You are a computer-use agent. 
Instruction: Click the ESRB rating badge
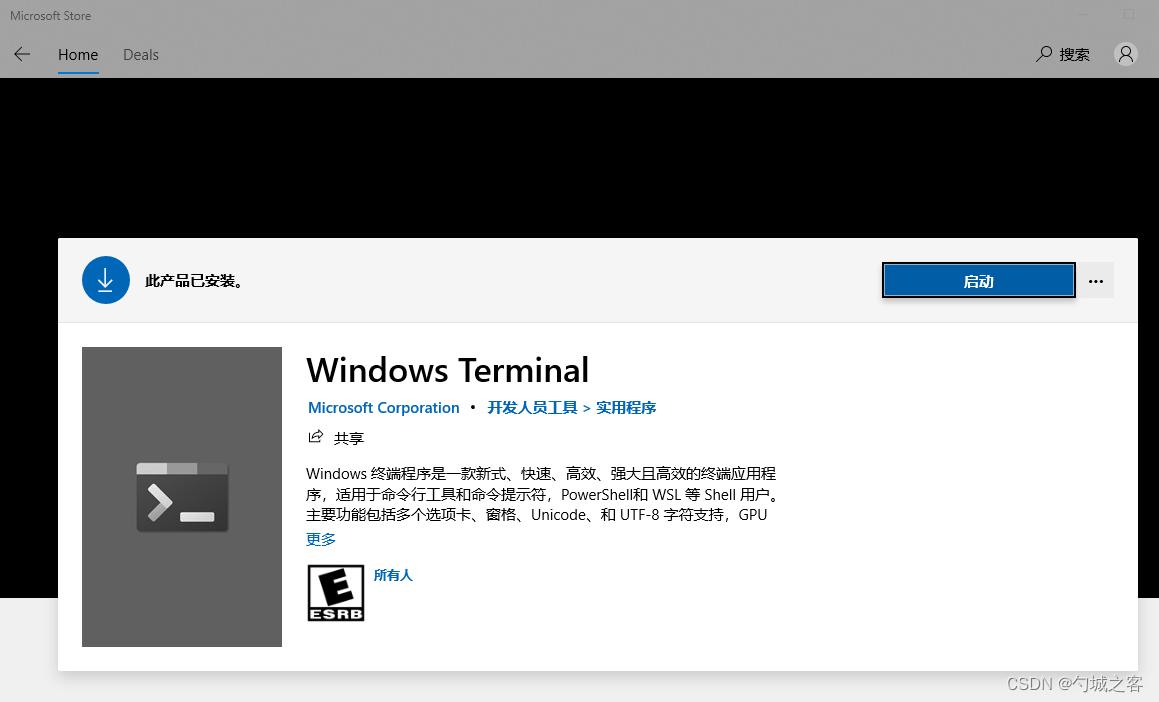[x=336, y=593]
